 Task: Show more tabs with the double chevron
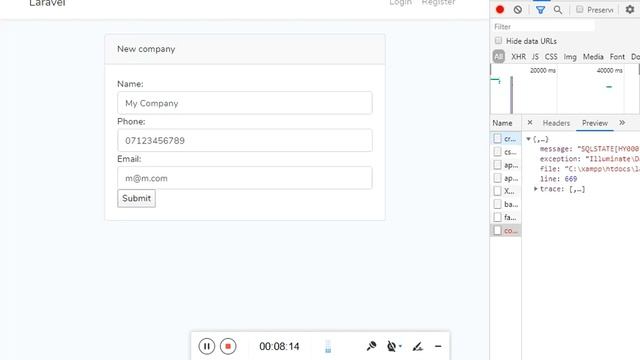point(622,122)
